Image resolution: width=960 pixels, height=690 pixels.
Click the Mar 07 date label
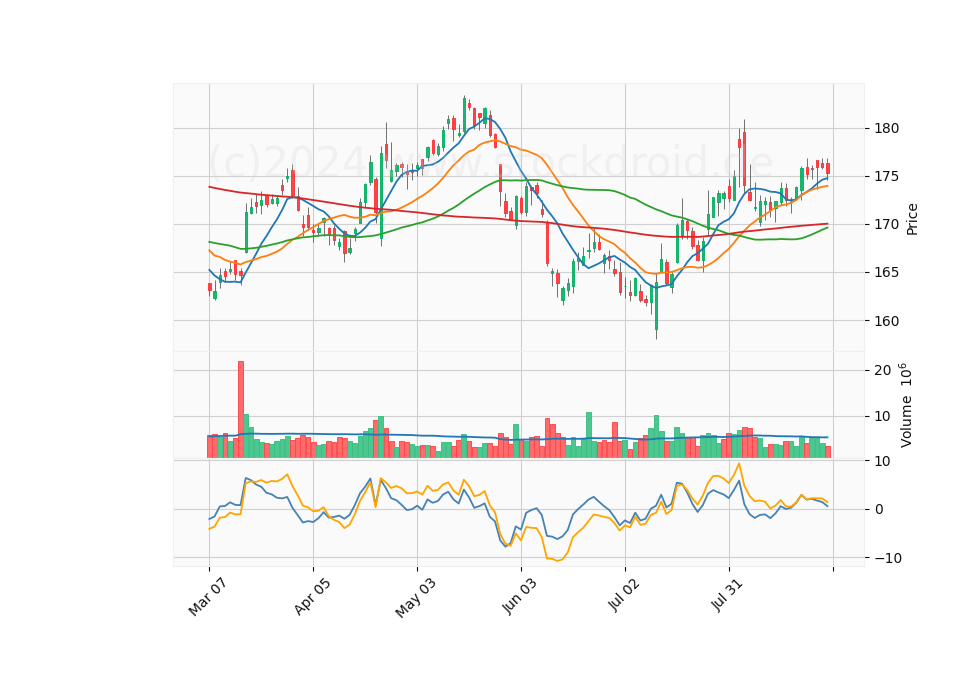pos(208,597)
